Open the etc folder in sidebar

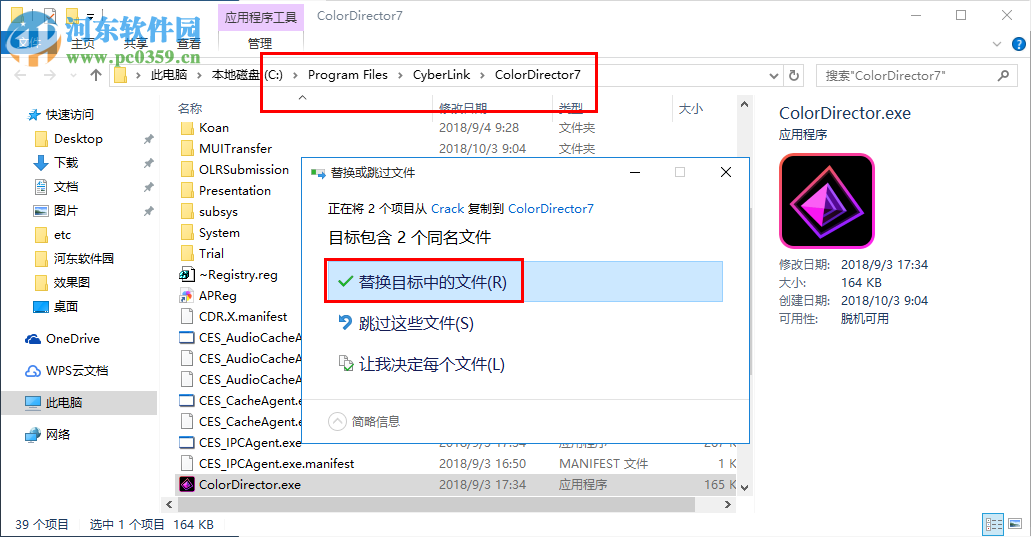62,235
